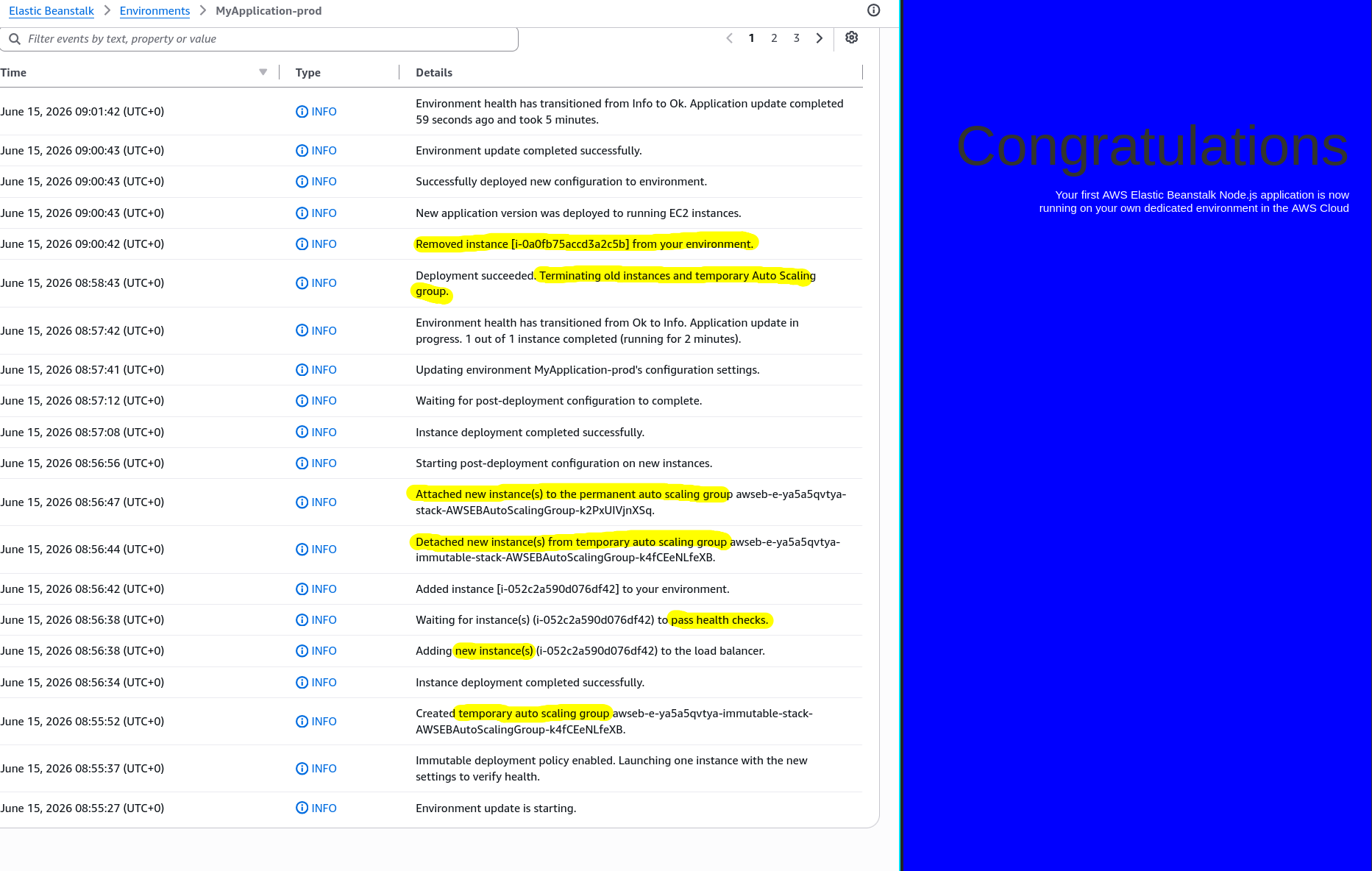This screenshot has width=1372, height=871.
Task: Go to previous page of events
Action: (x=729, y=38)
